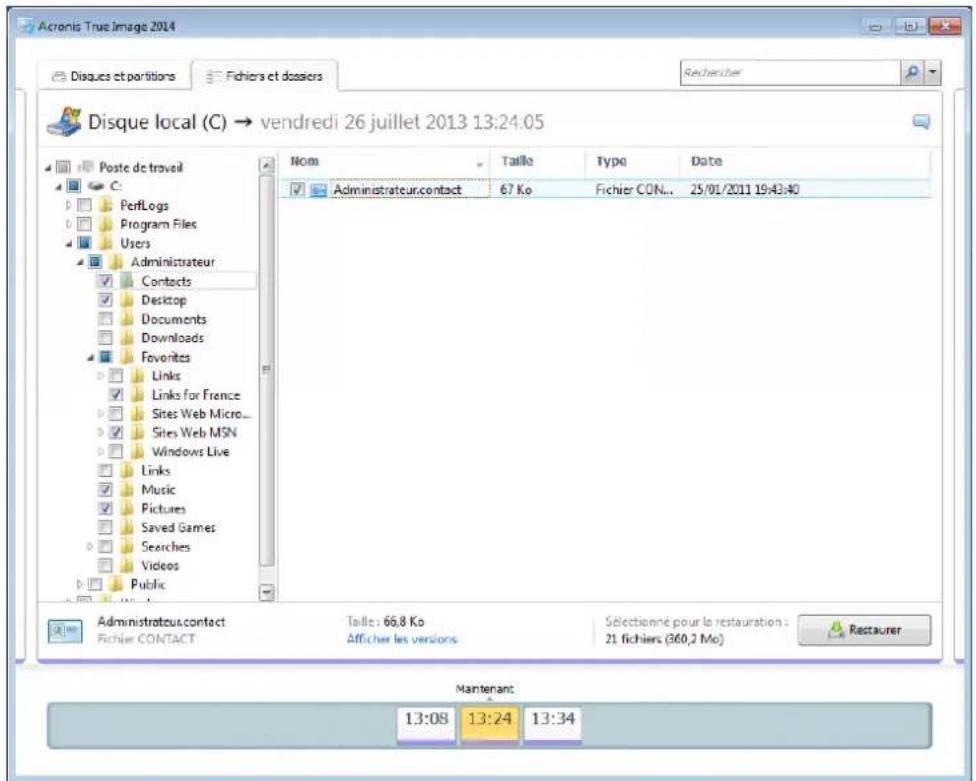Collapse the Favorites folder

tap(90, 358)
